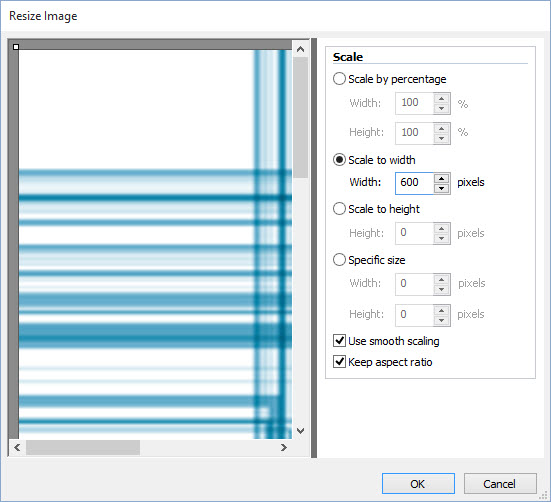
Task: Click the Specific size Height field
Action: [x=414, y=315]
